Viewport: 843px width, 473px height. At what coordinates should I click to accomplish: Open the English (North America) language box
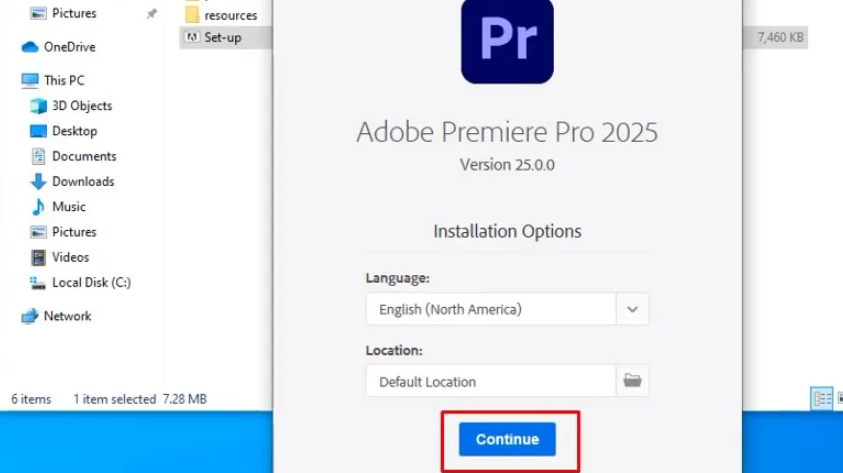pyautogui.click(x=490, y=309)
